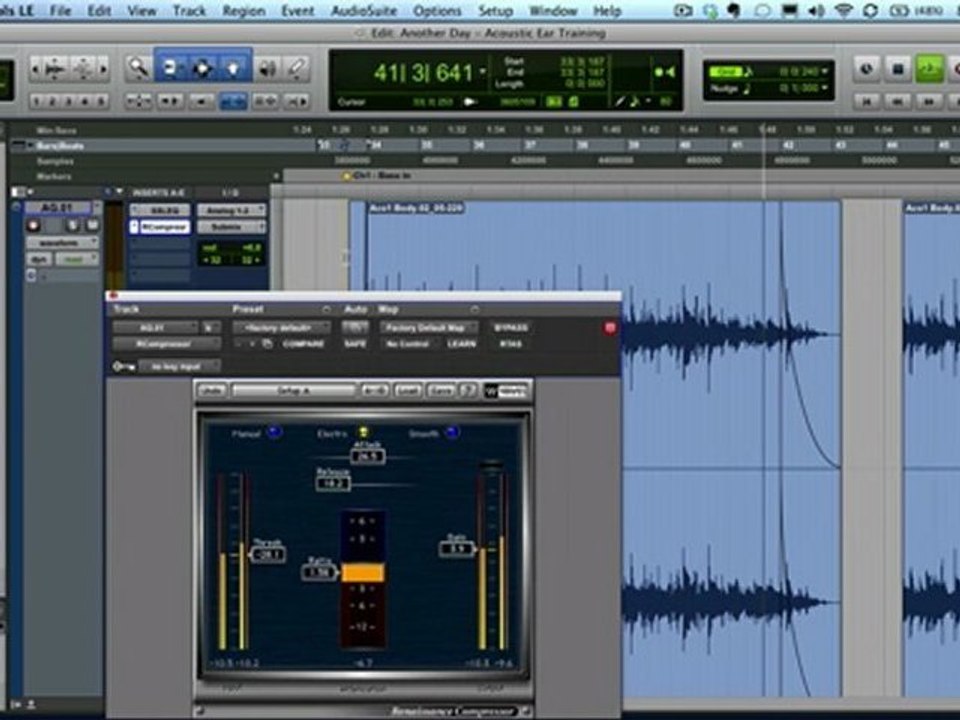
Task: Recall zoom preset 5
Action: click(101, 102)
